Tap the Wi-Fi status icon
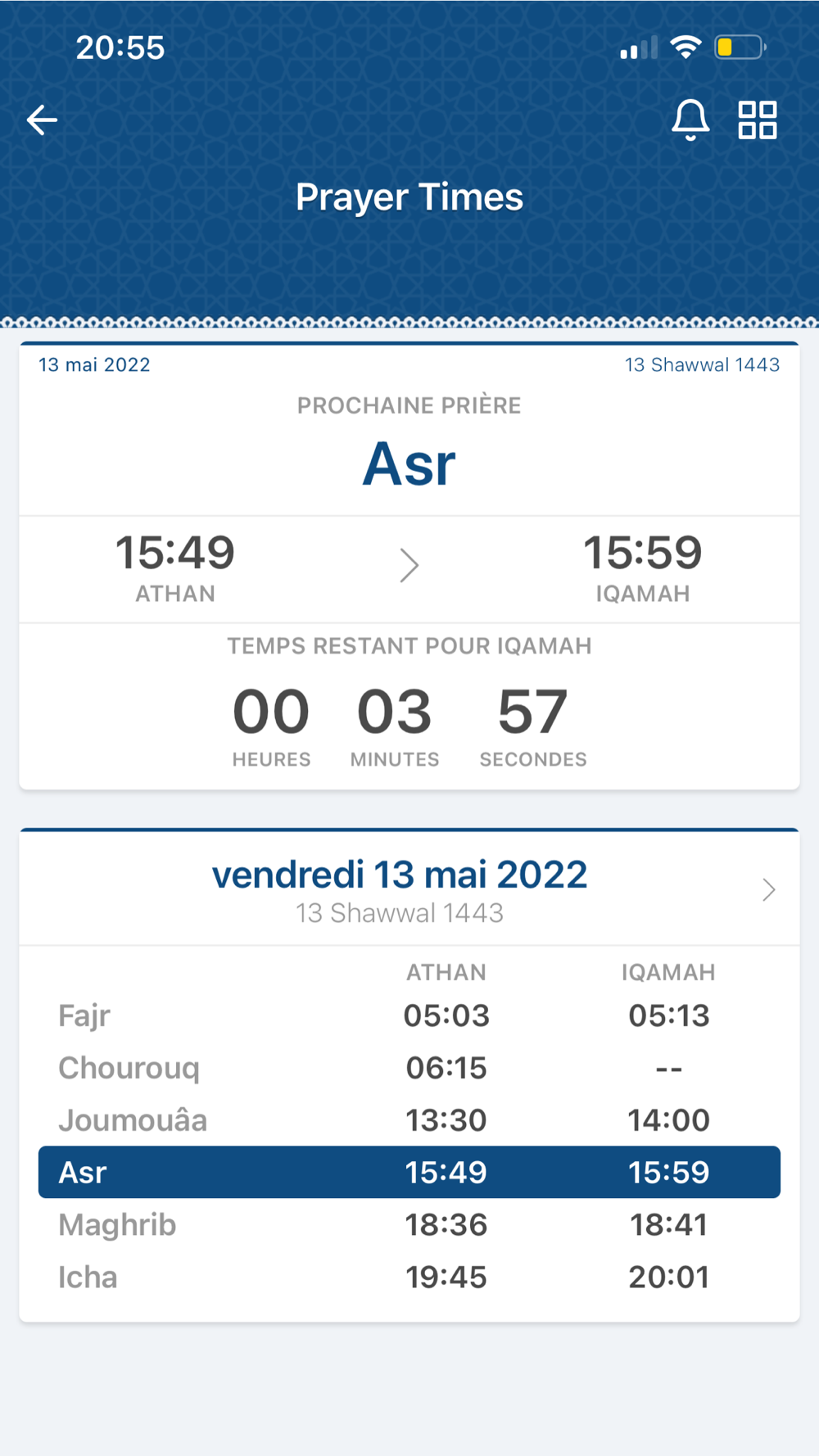 pos(686,47)
